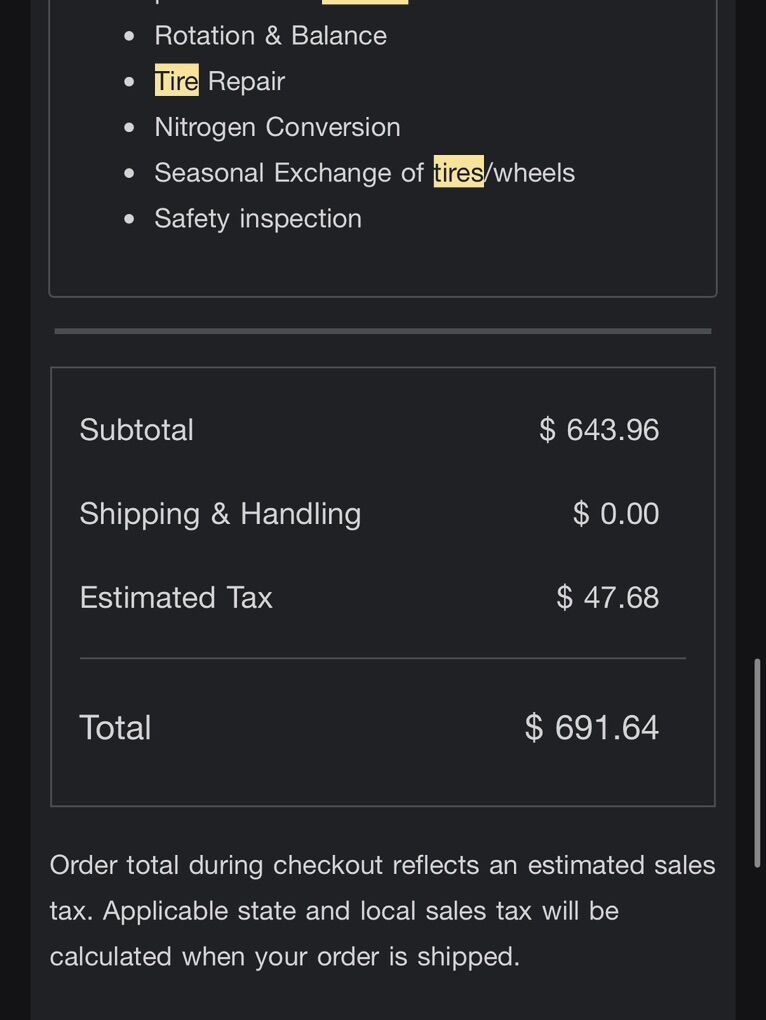Click the word Repair after Tire

[x=246, y=81]
